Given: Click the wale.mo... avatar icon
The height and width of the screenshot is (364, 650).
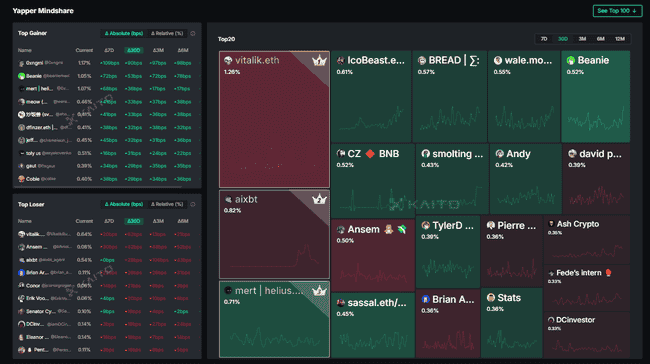Looking at the screenshot, I should (498, 61).
